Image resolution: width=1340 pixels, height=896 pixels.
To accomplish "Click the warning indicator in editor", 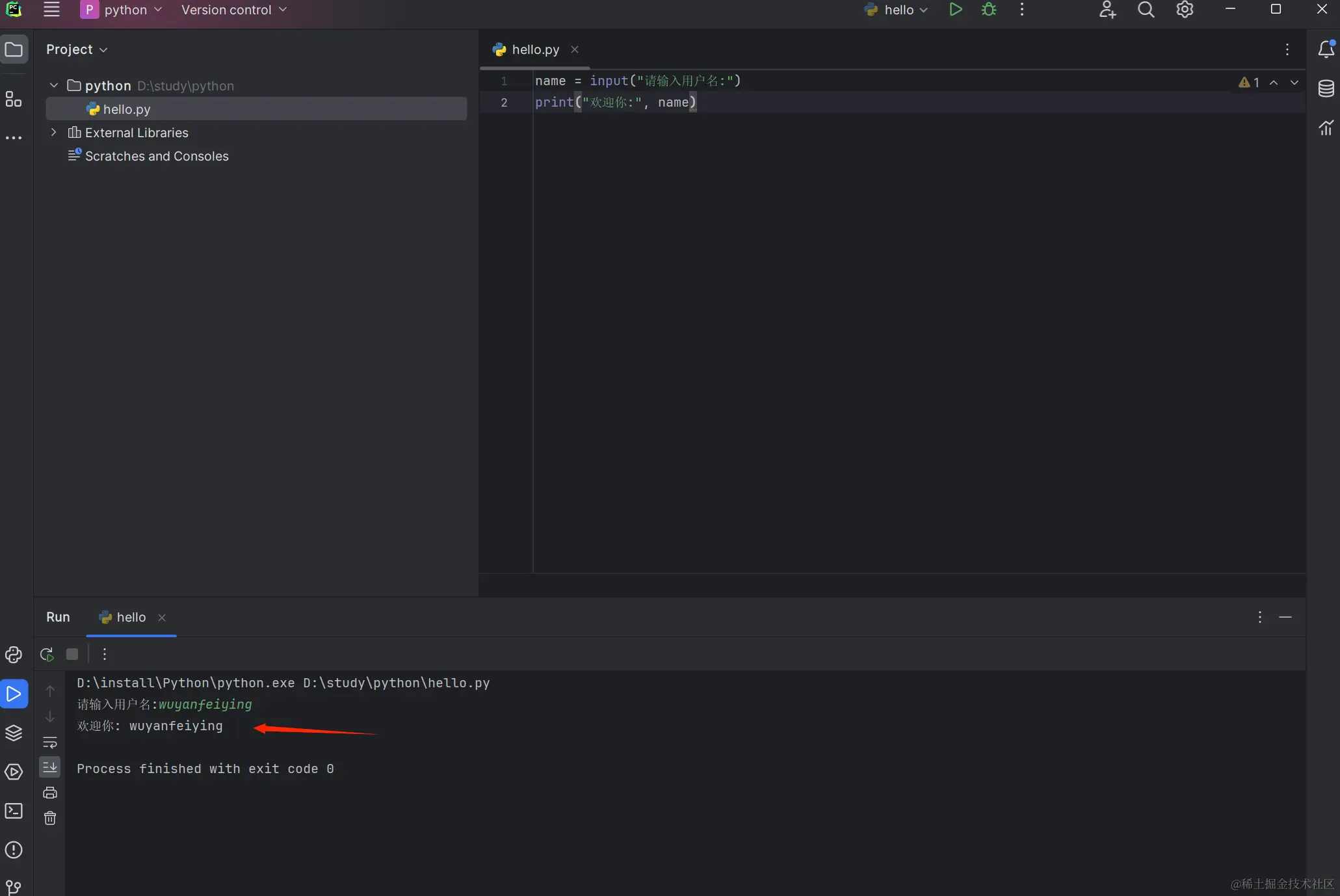I will point(1248,83).
